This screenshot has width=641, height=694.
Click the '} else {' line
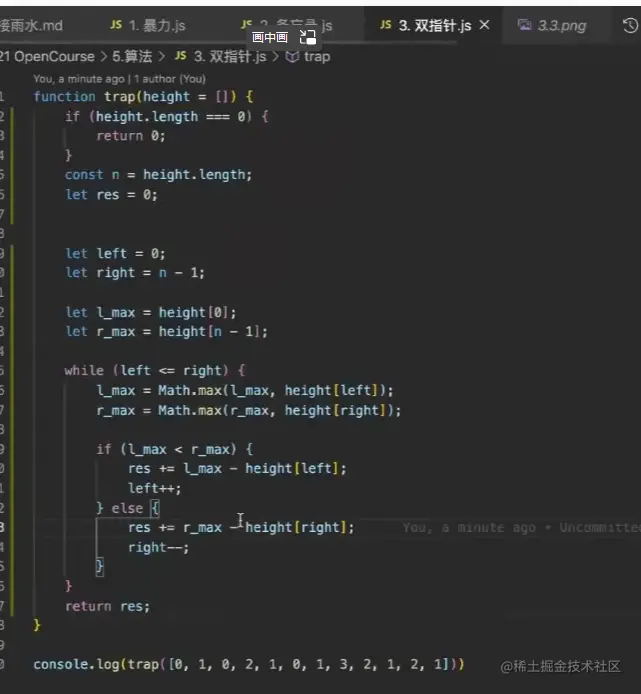click(127, 508)
